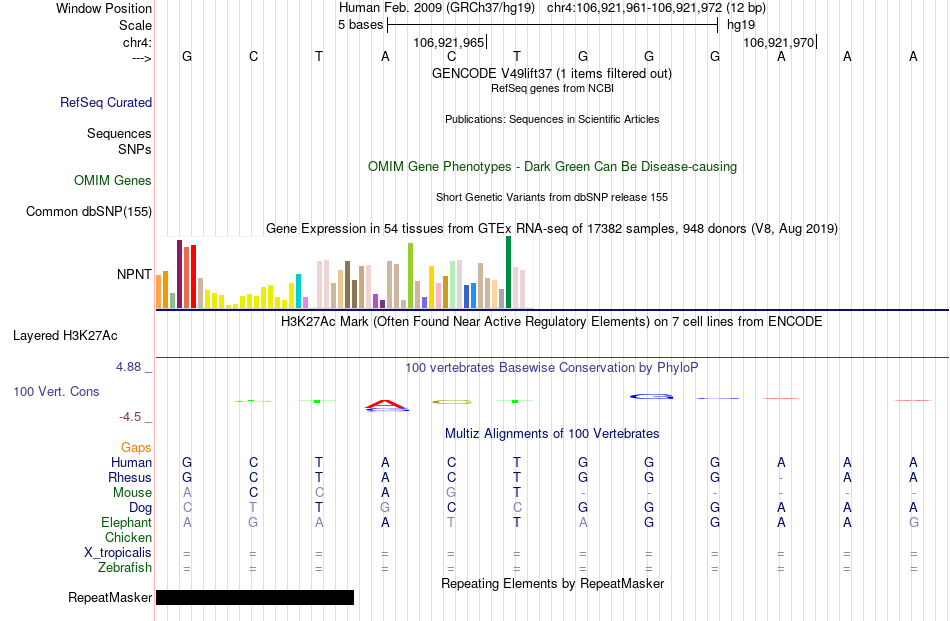Click the '5 bases' scale text
The image size is (950, 621).
360,25
